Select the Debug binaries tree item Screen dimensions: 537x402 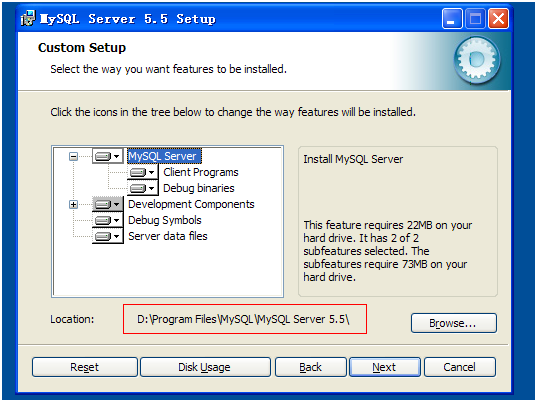click(199, 188)
